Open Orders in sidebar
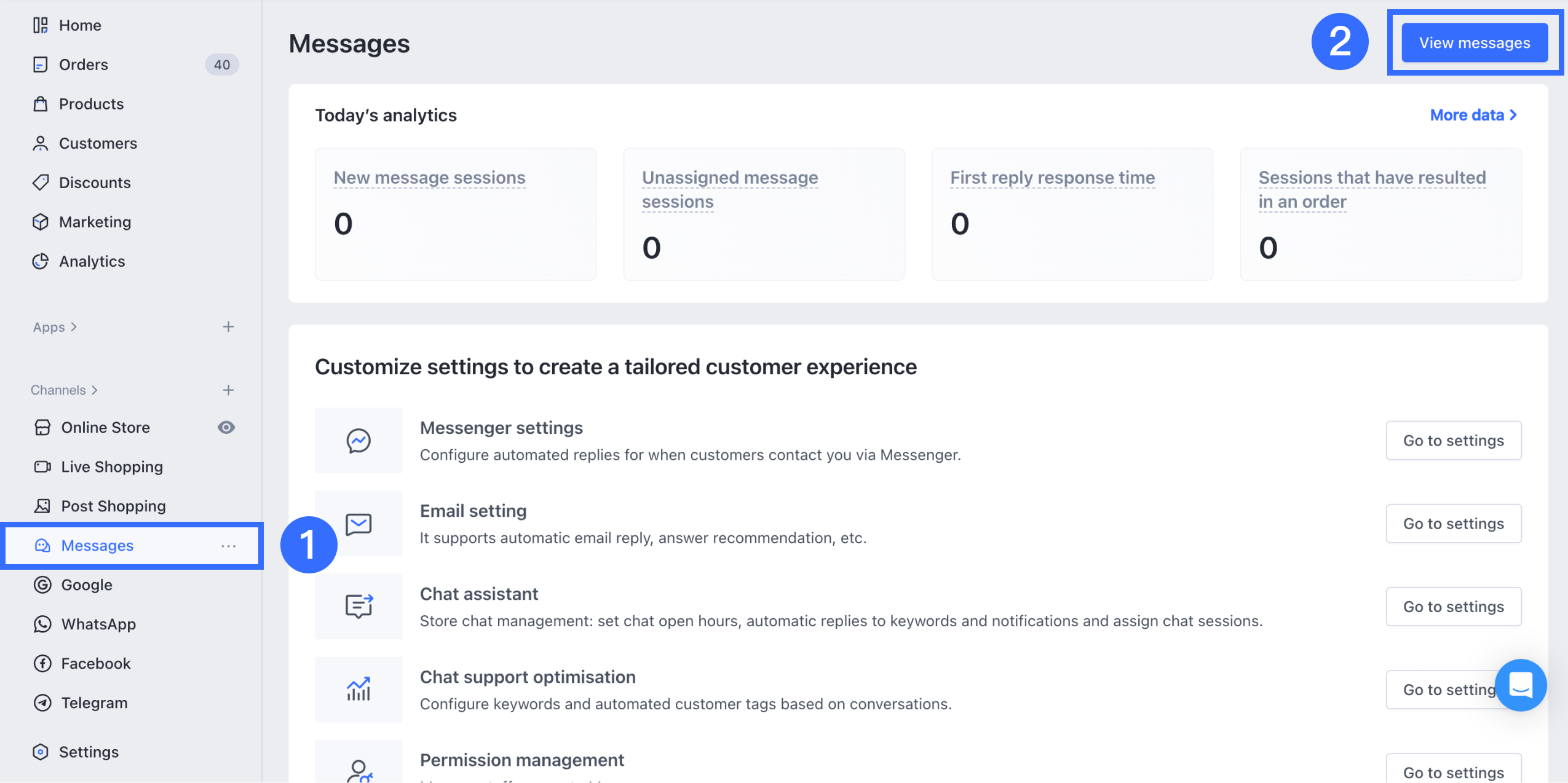Screen dimensions: 1568x783 click(84, 65)
